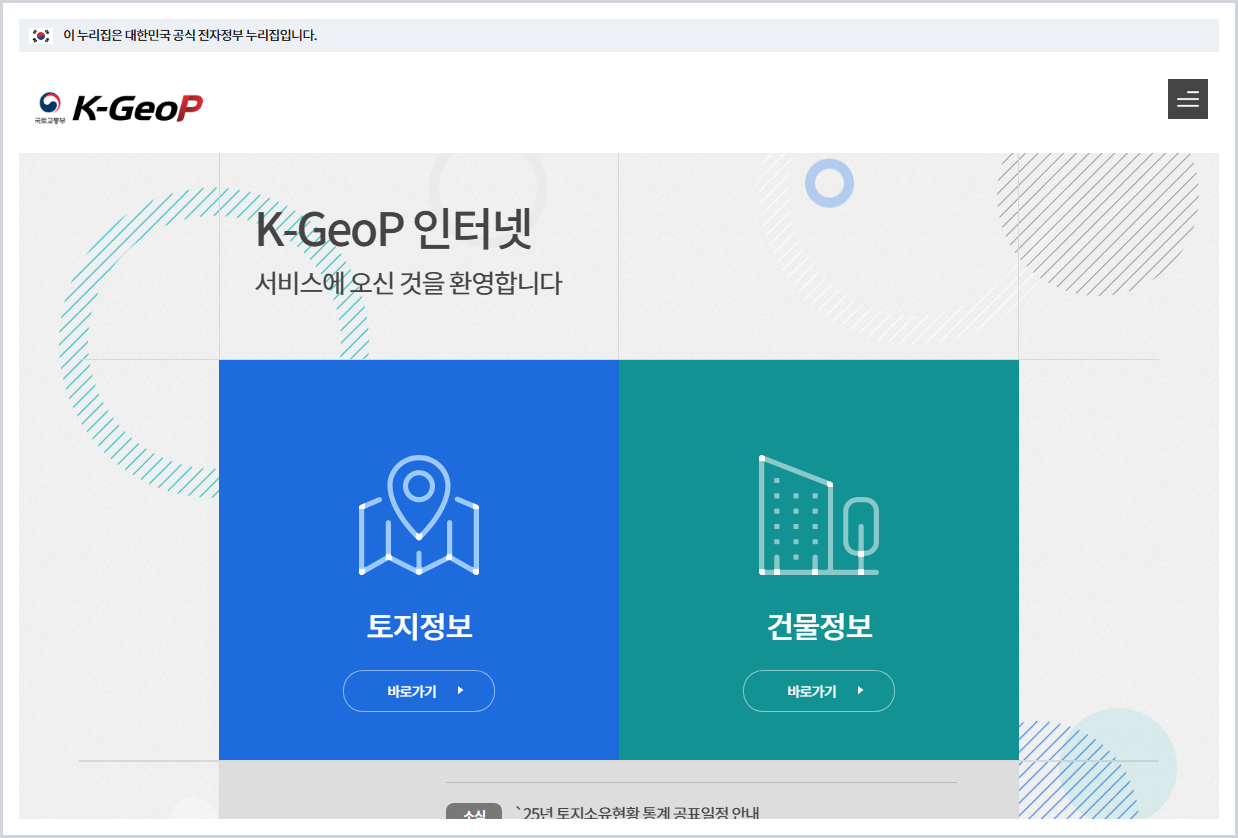1238x838 pixels.
Task: Open the 소식 notice badge
Action: pos(474,812)
